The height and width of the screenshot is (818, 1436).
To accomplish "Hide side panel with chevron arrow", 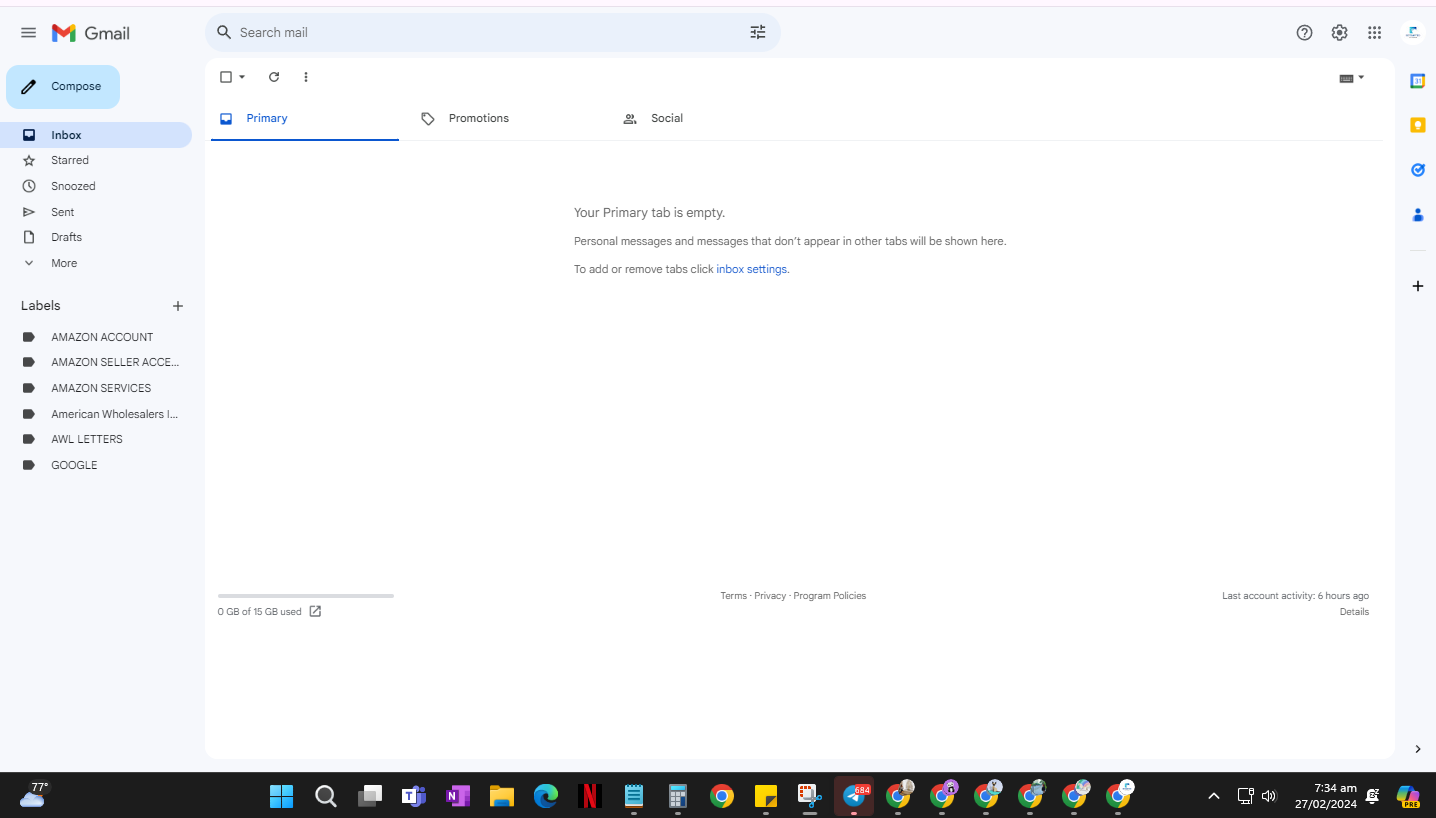I will click(x=1417, y=749).
